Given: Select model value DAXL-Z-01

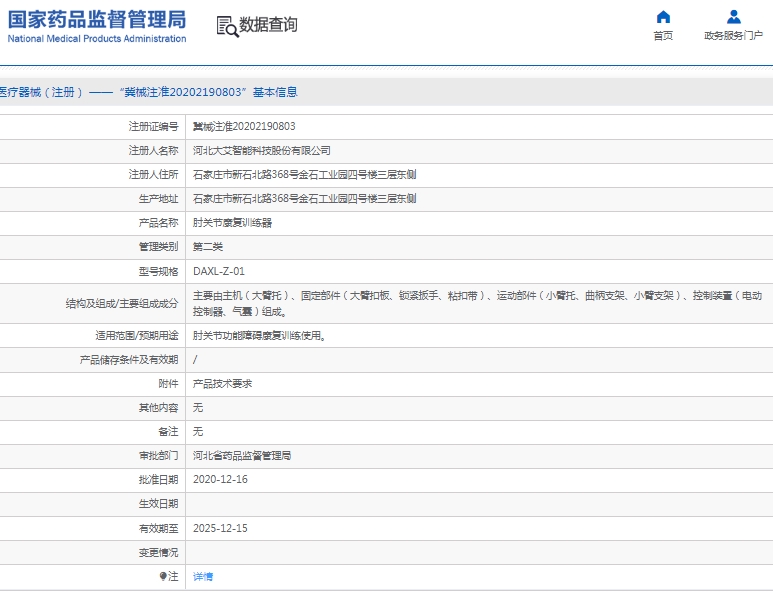Looking at the screenshot, I should coord(219,271).
